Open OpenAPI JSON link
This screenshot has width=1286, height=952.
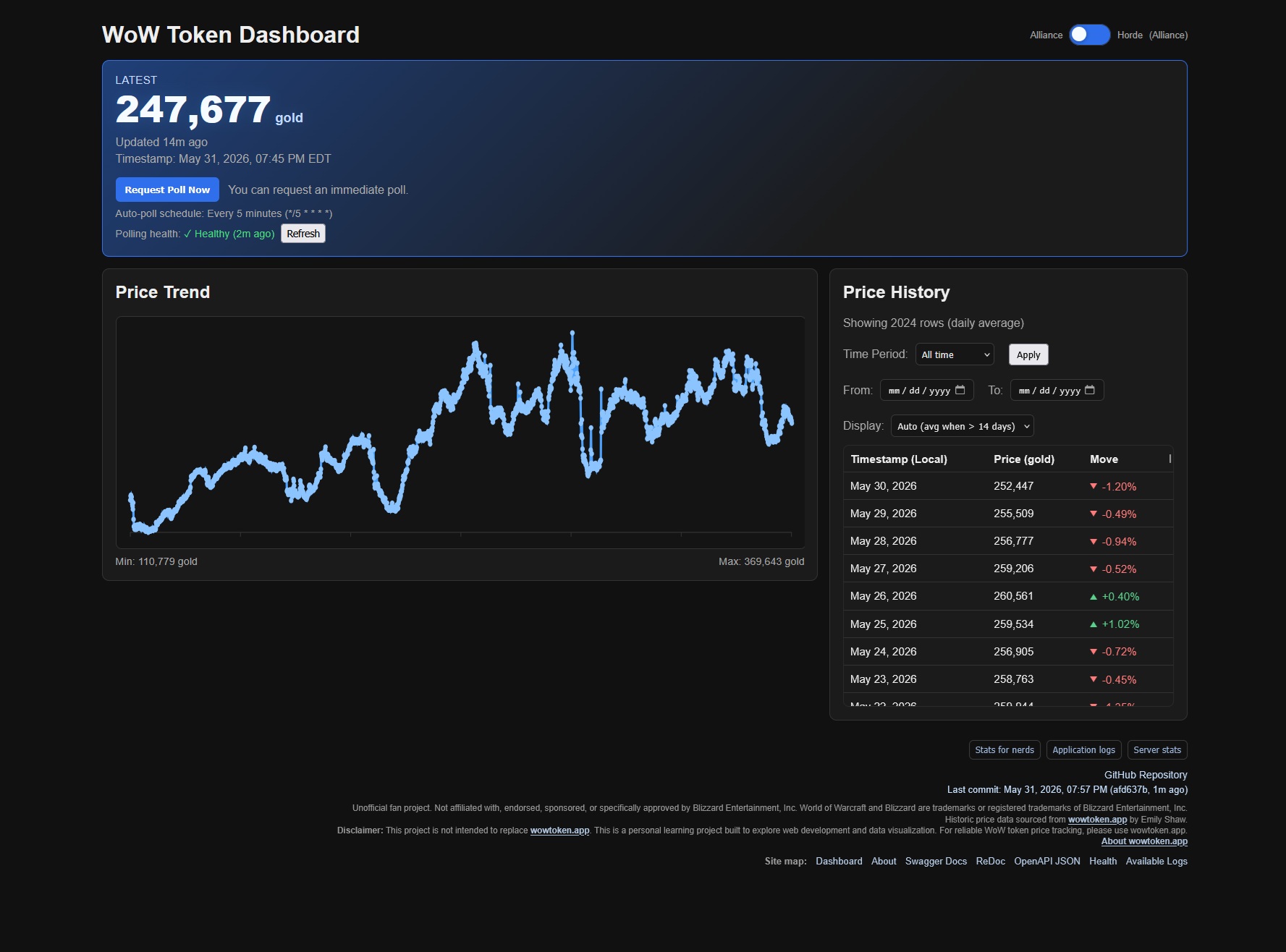(x=1047, y=861)
